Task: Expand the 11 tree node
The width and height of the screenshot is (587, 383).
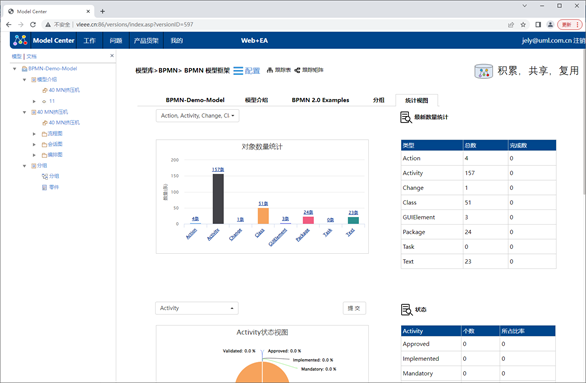Action: point(34,101)
